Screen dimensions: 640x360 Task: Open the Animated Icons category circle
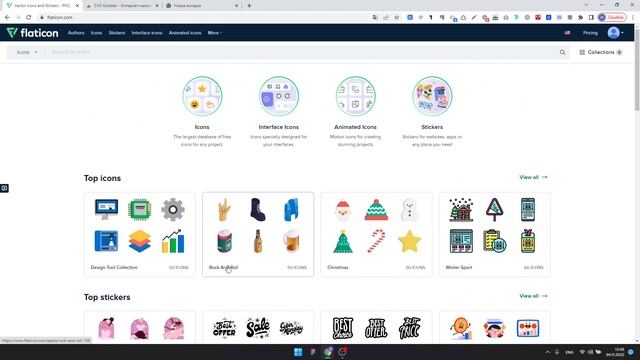coord(356,96)
